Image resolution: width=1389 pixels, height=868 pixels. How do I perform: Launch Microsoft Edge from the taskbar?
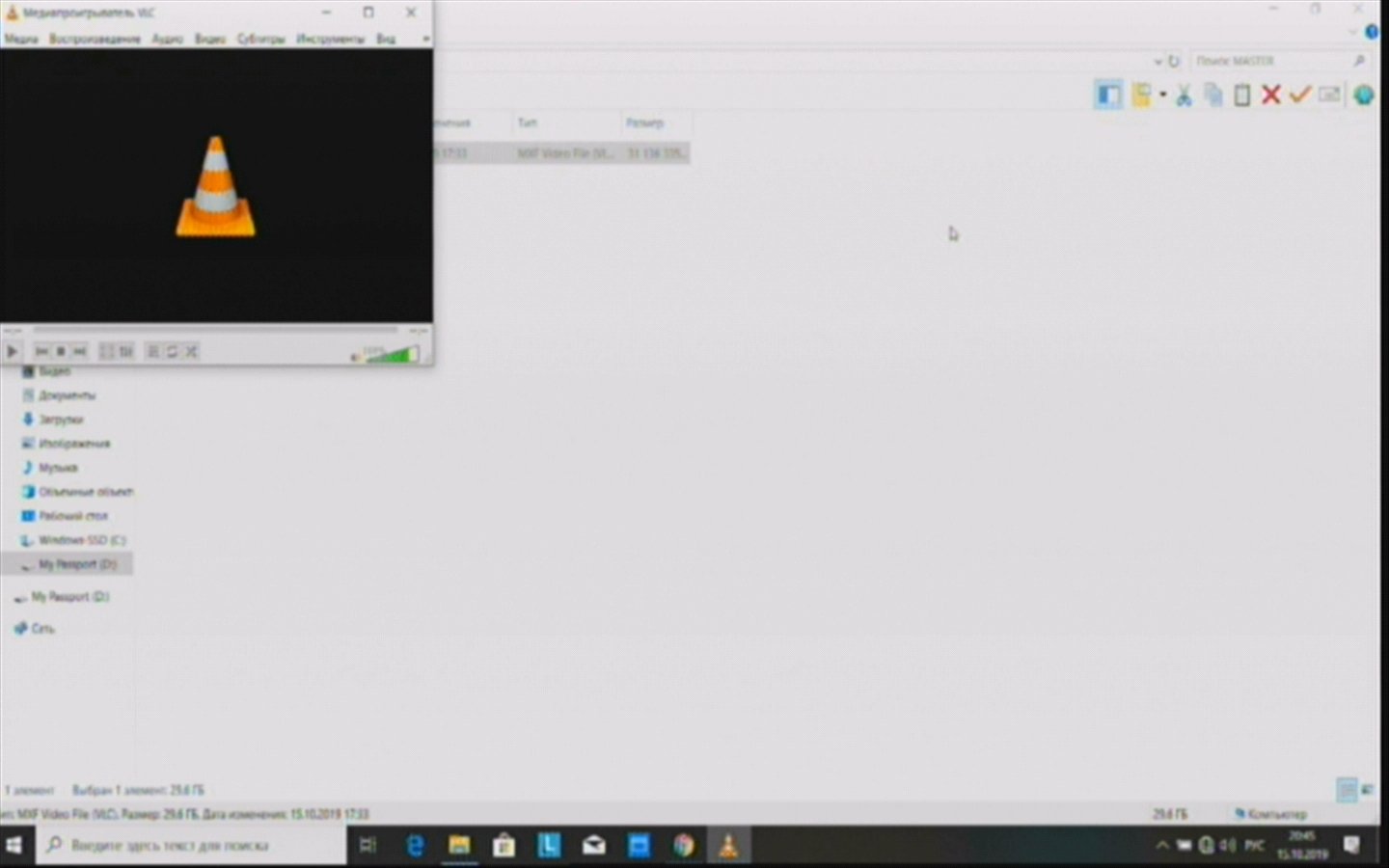click(x=415, y=846)
